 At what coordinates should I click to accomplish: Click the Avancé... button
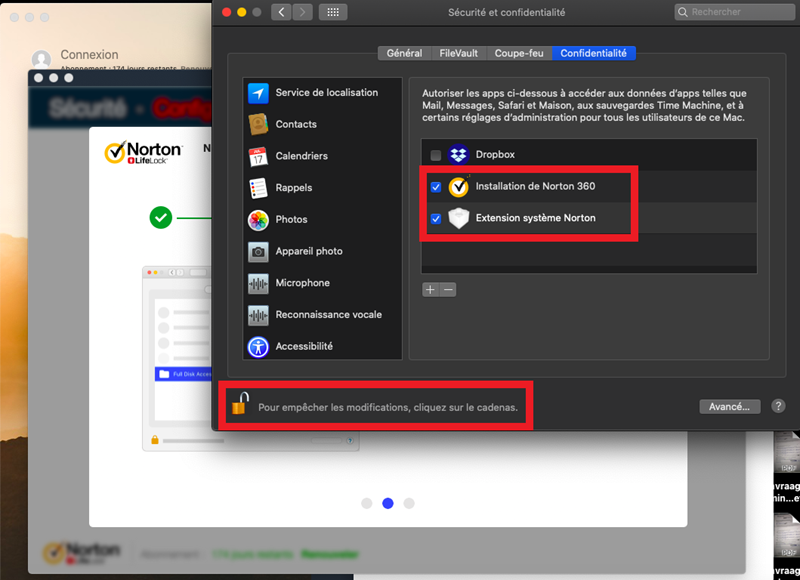(x=730, y=407)
